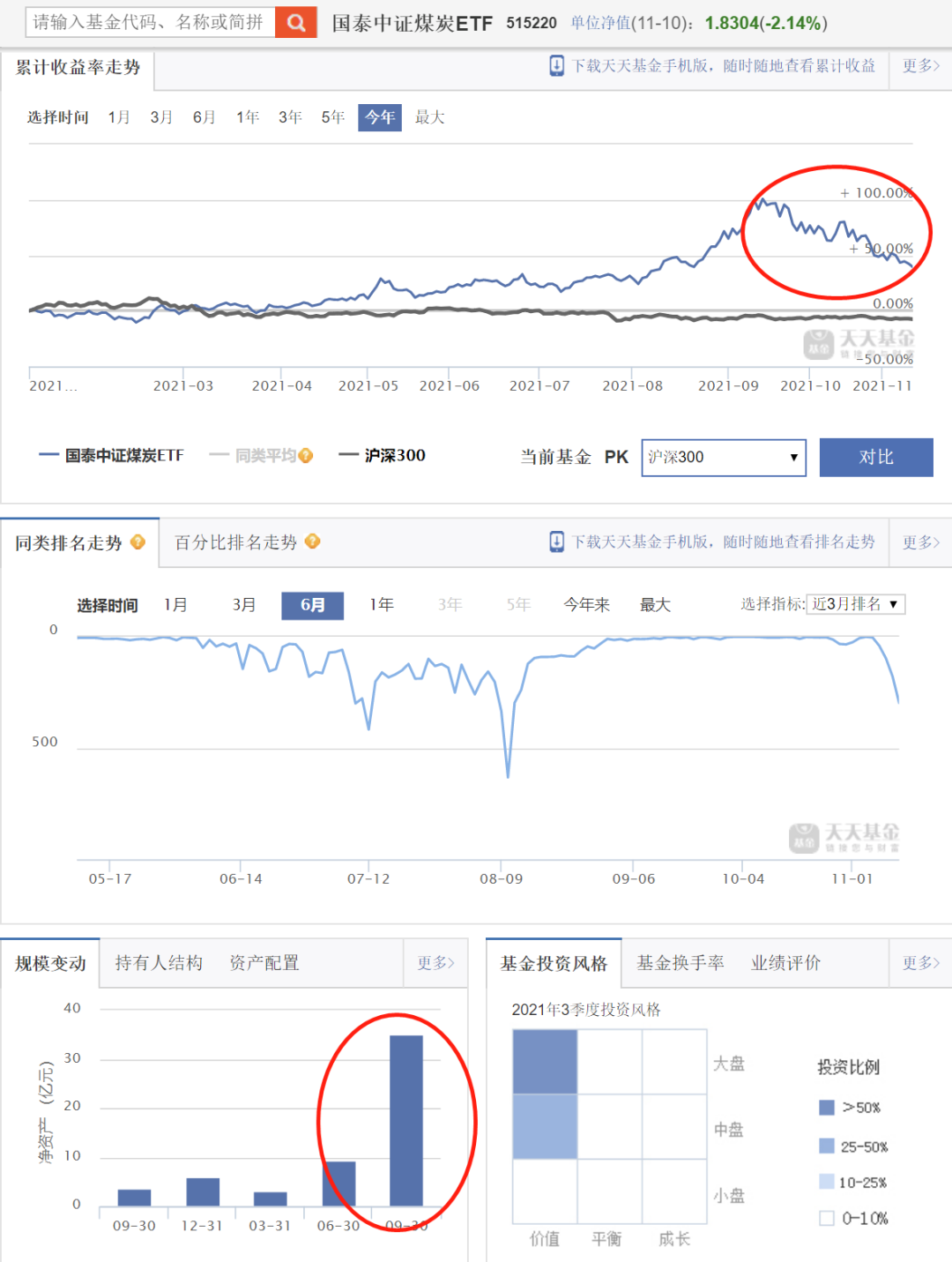Select 1年 range in 同类排名走势 chart
The image size is (952, 1262).
point(382,605)
